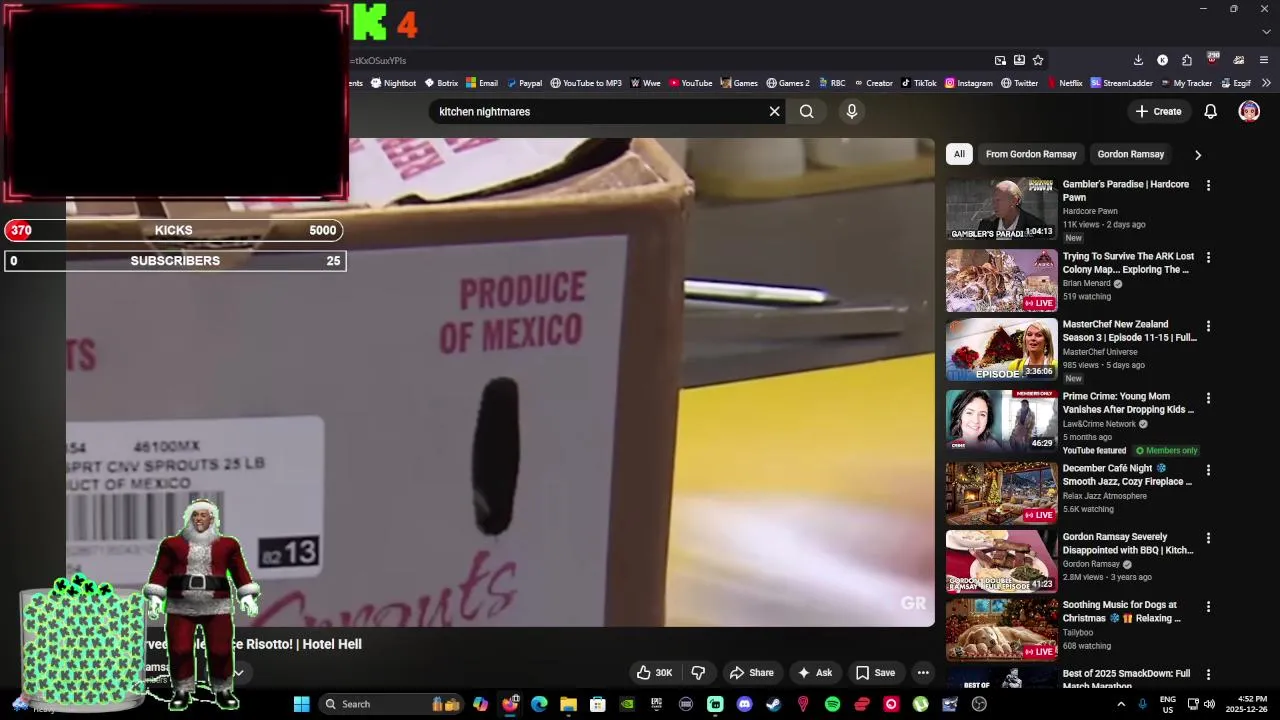Open Gambler's Paradise video thumbnail
This screenshot has height=720, width=1280.
1001,209
